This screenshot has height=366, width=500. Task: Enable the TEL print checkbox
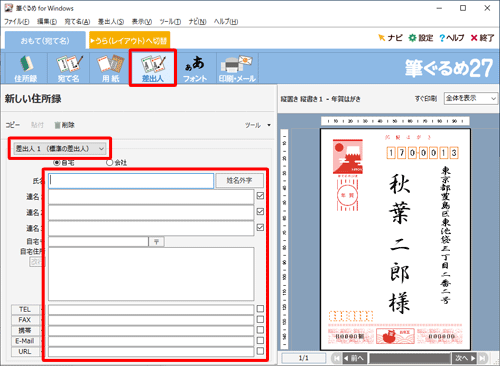tap(260, 309)
